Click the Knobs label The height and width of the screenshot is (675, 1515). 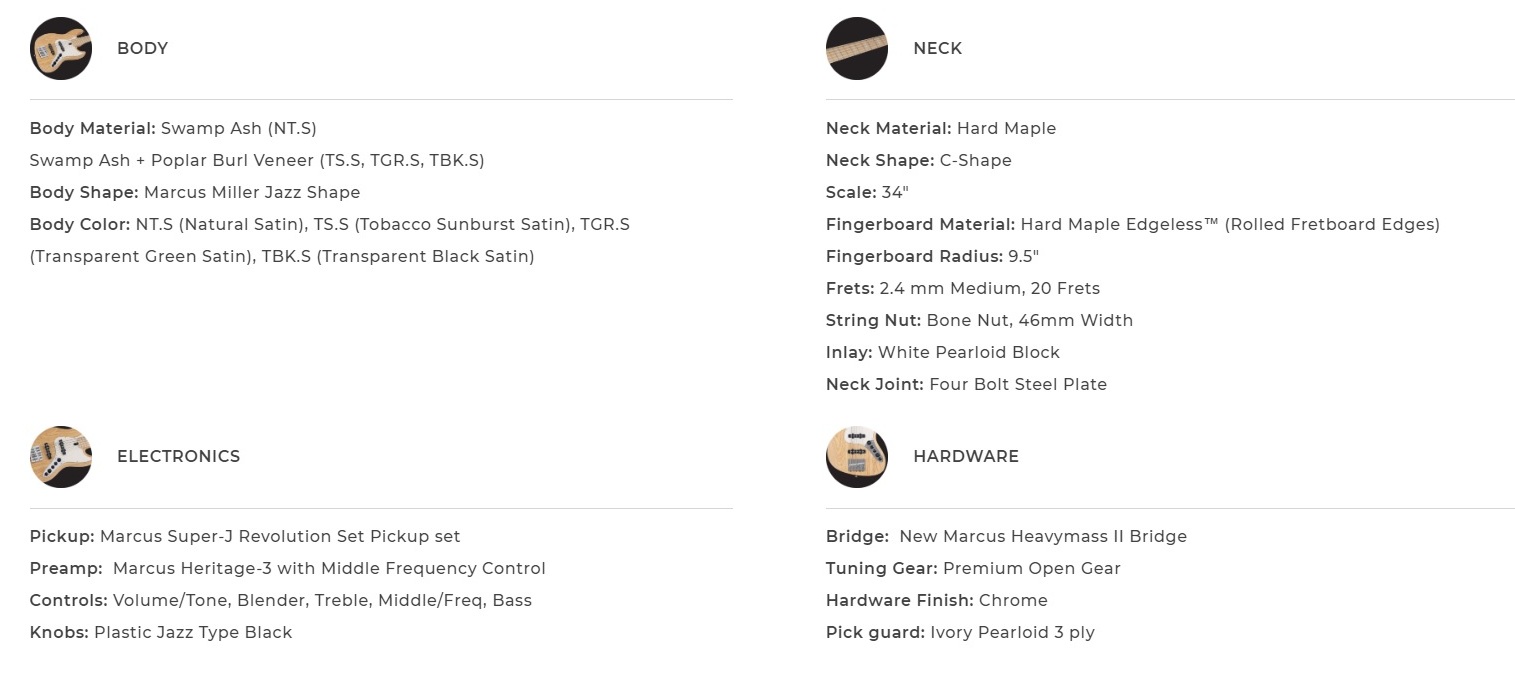(x=59, y=632)
